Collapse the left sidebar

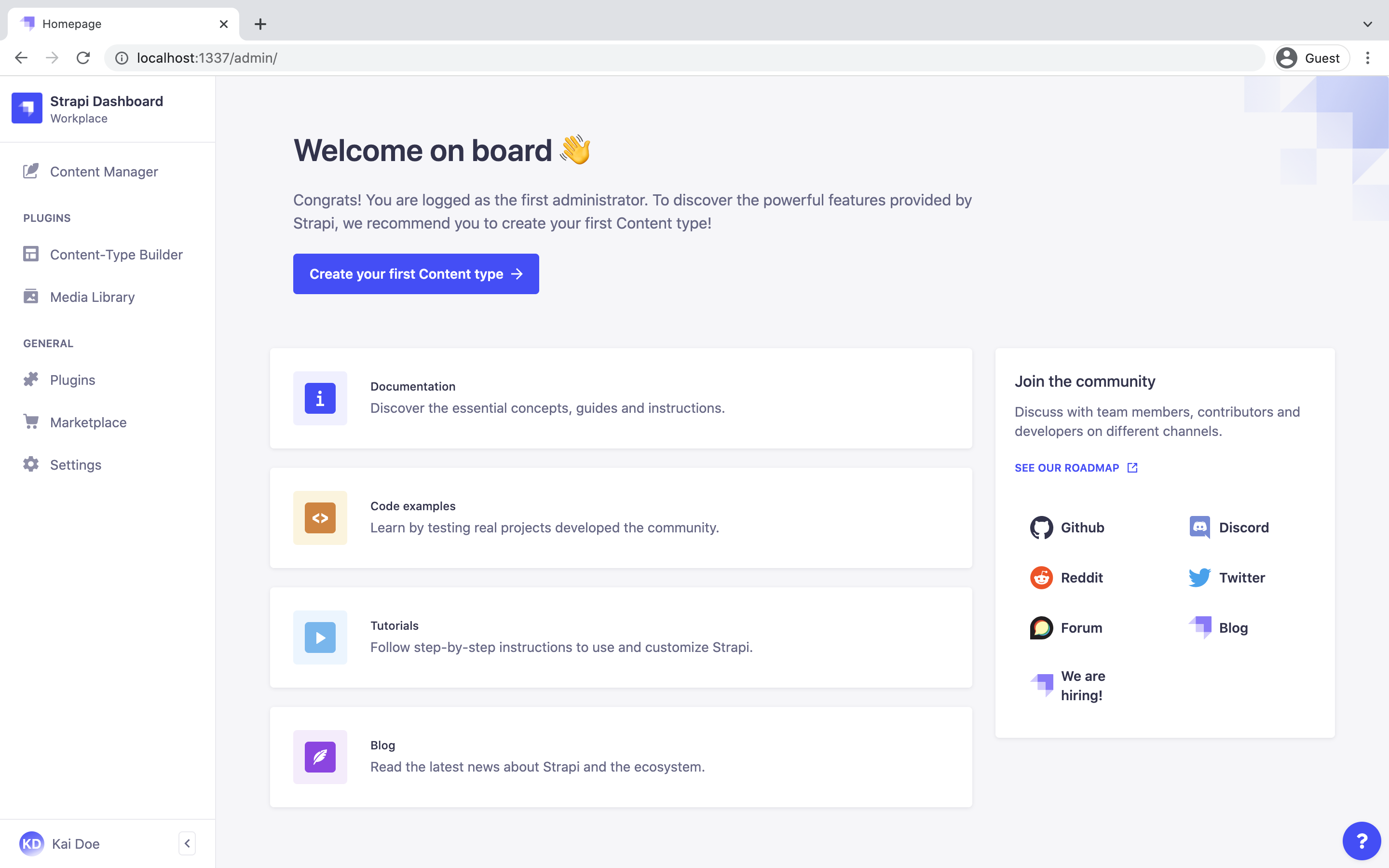click(x=187, y=843)
